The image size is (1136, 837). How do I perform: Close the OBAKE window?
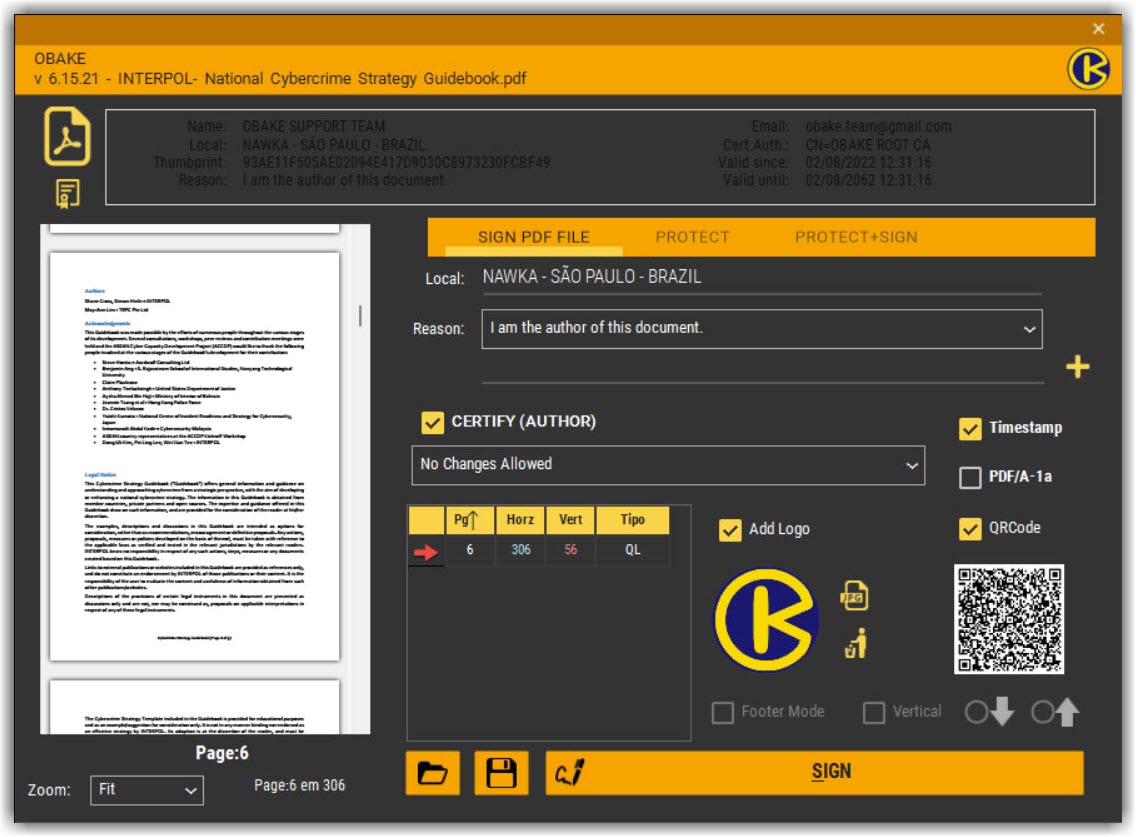coord(1098,28)
